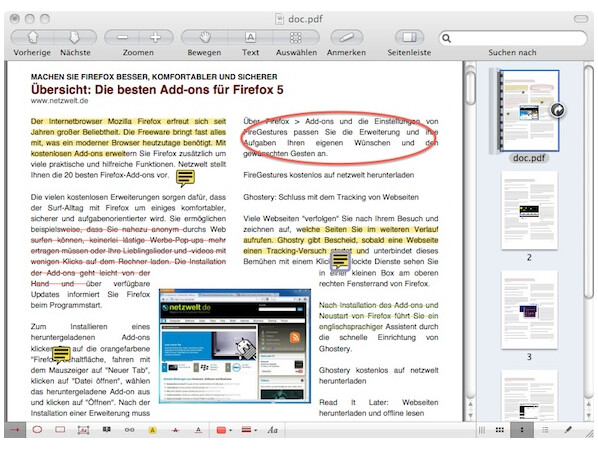Click the sidebar thumbnail scrollbar thumb
This screenshot has height=449, width=598.
(589, 182)
